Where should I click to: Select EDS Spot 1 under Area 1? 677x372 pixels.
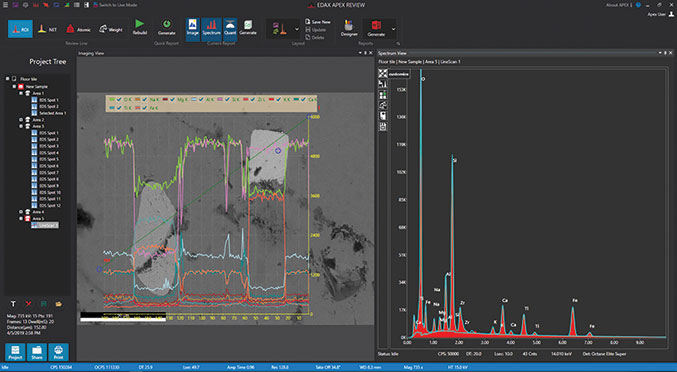click(x=49, y=100)
